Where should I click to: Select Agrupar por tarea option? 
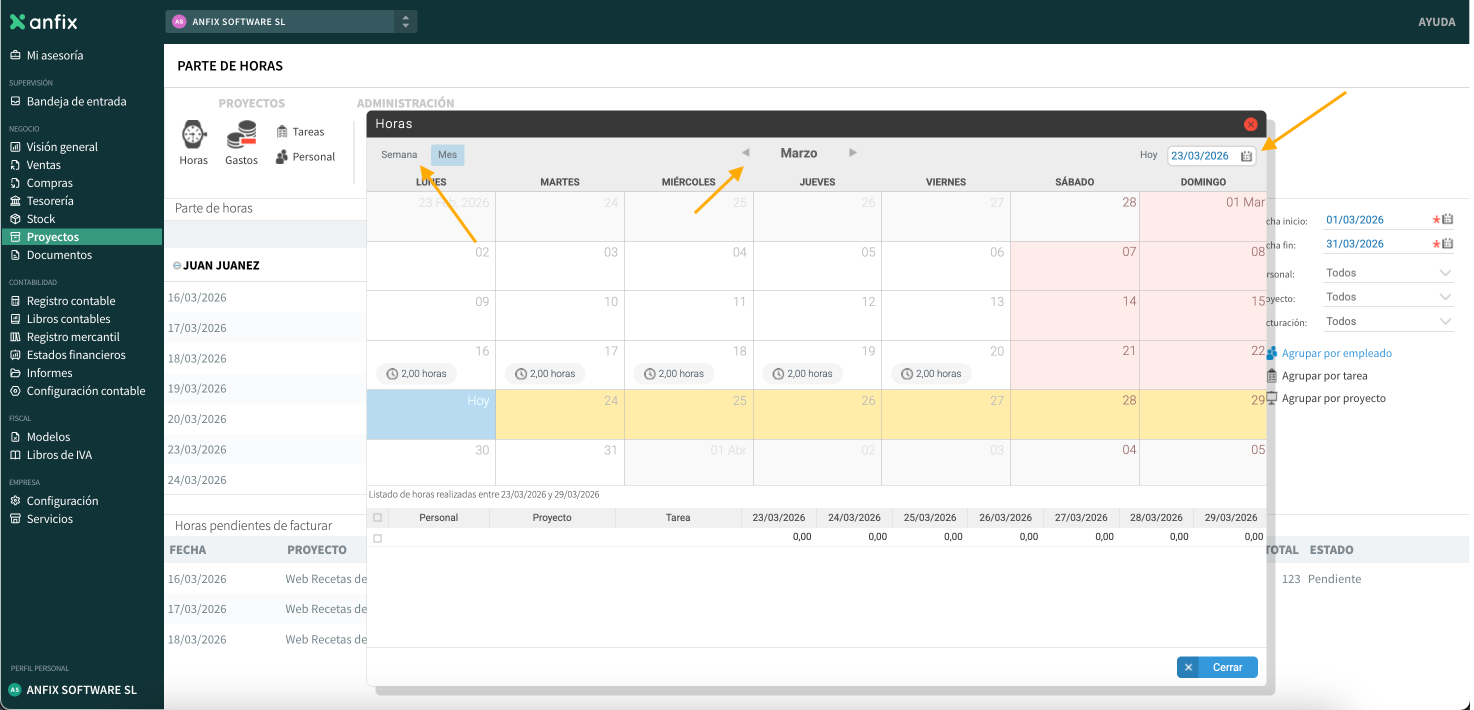pyautogui.click(x=1324, y=376)
